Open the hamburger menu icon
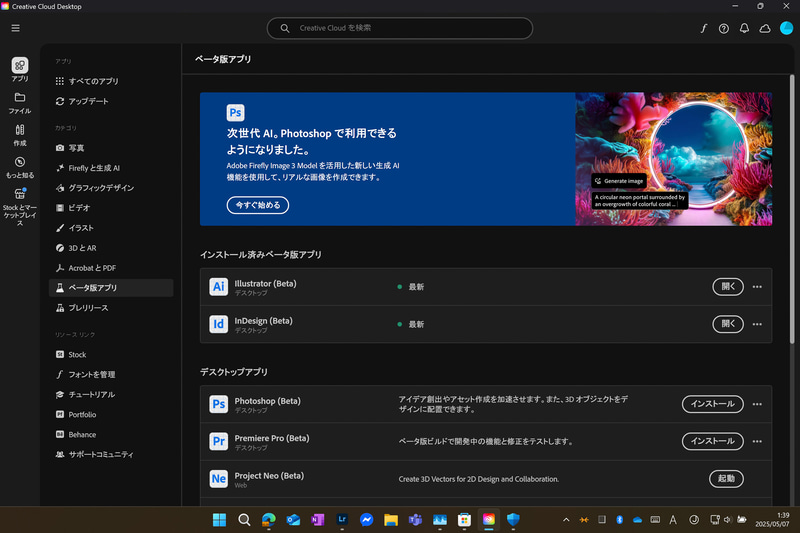This screenshot has width=800, height=533. (15, 28)
